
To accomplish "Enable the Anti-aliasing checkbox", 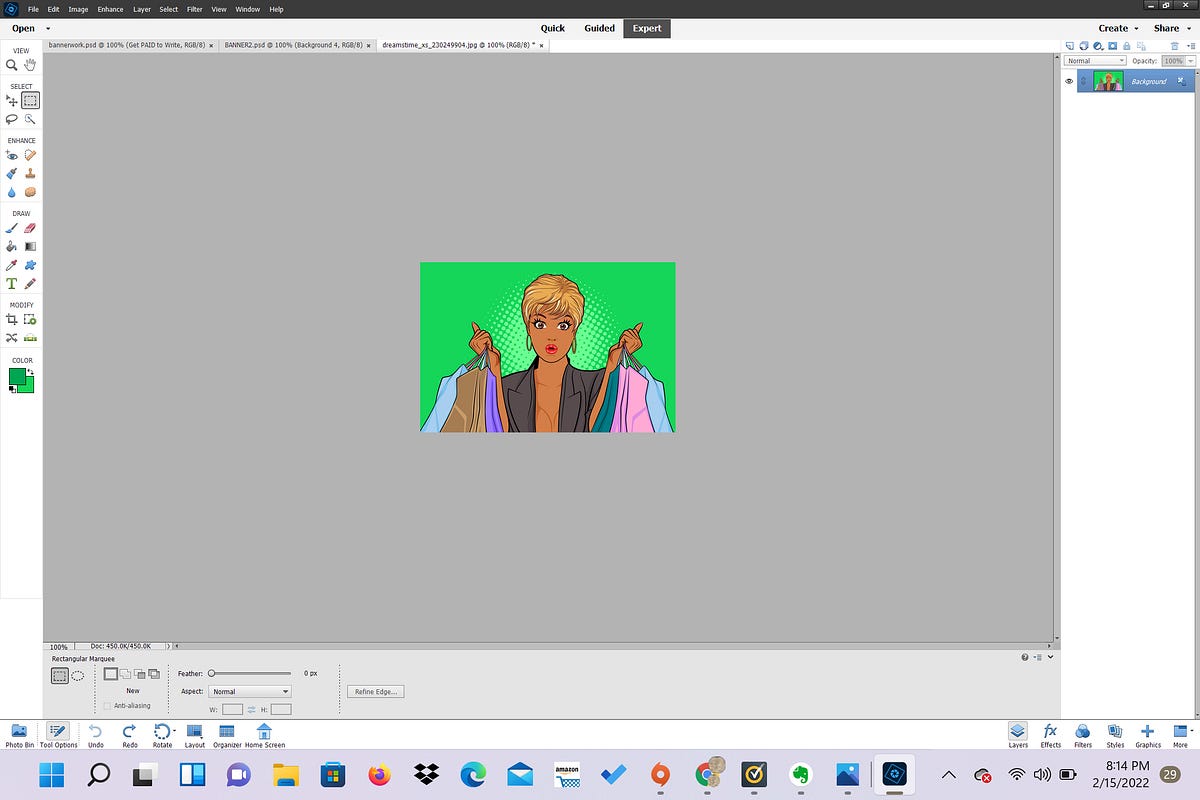I will coord(106,705).
